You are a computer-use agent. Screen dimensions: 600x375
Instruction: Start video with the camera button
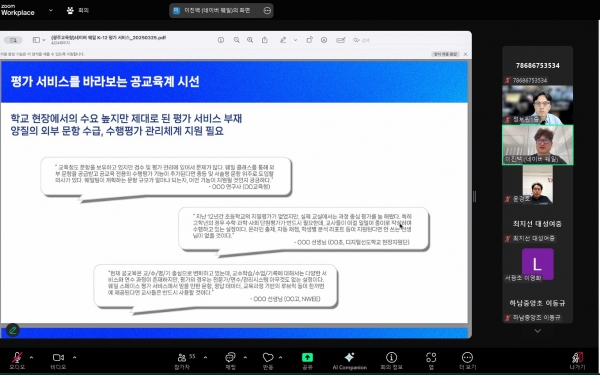click(58, 360)
